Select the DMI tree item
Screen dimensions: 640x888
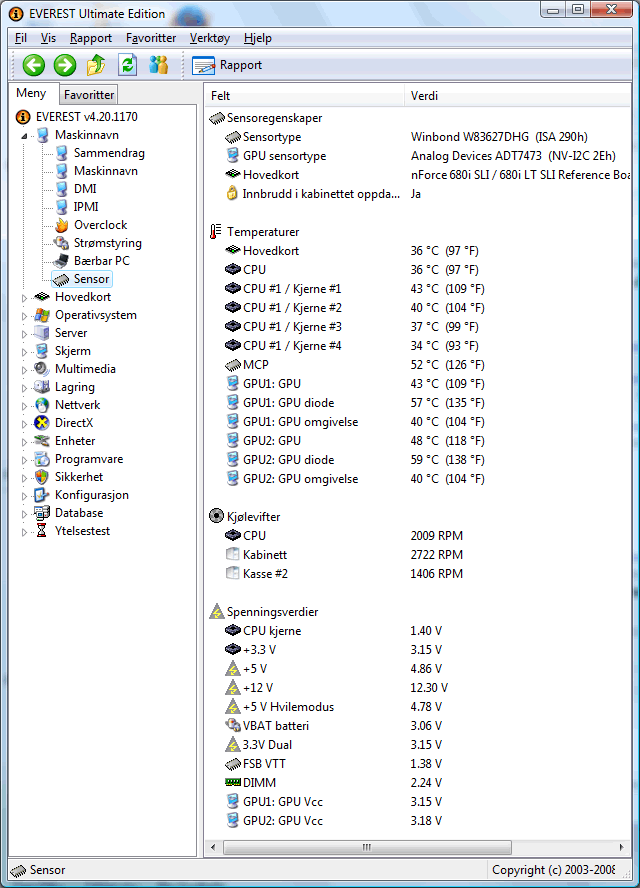tap(85, 189)
